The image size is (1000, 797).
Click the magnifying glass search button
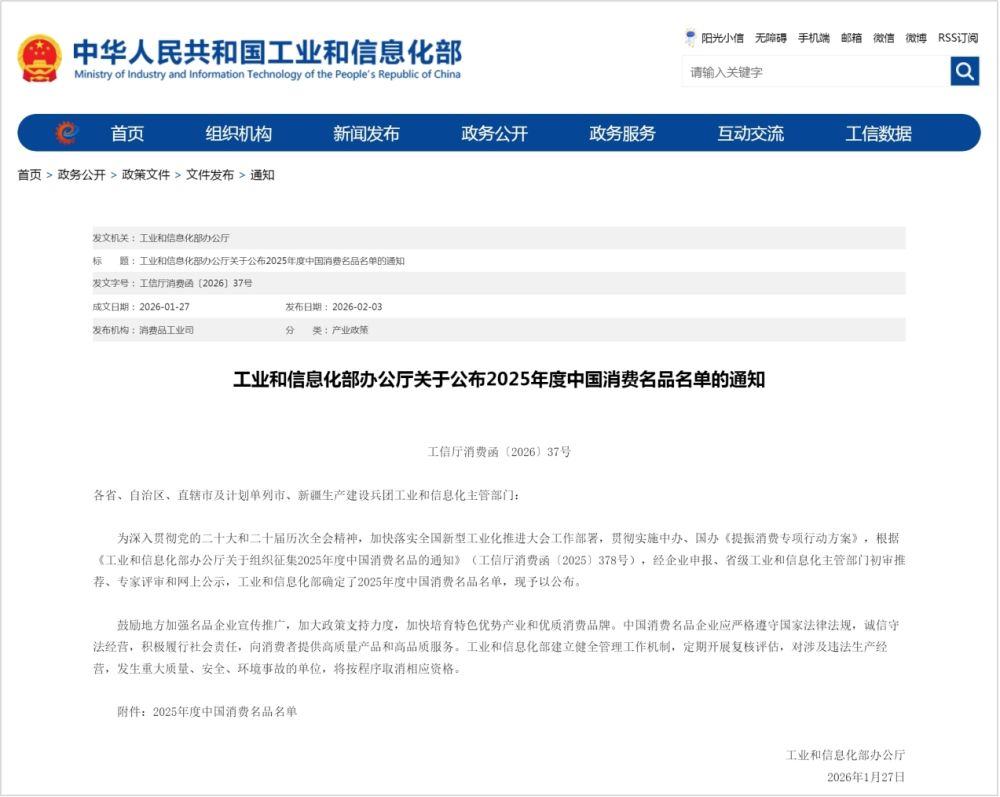coord(964,71)
